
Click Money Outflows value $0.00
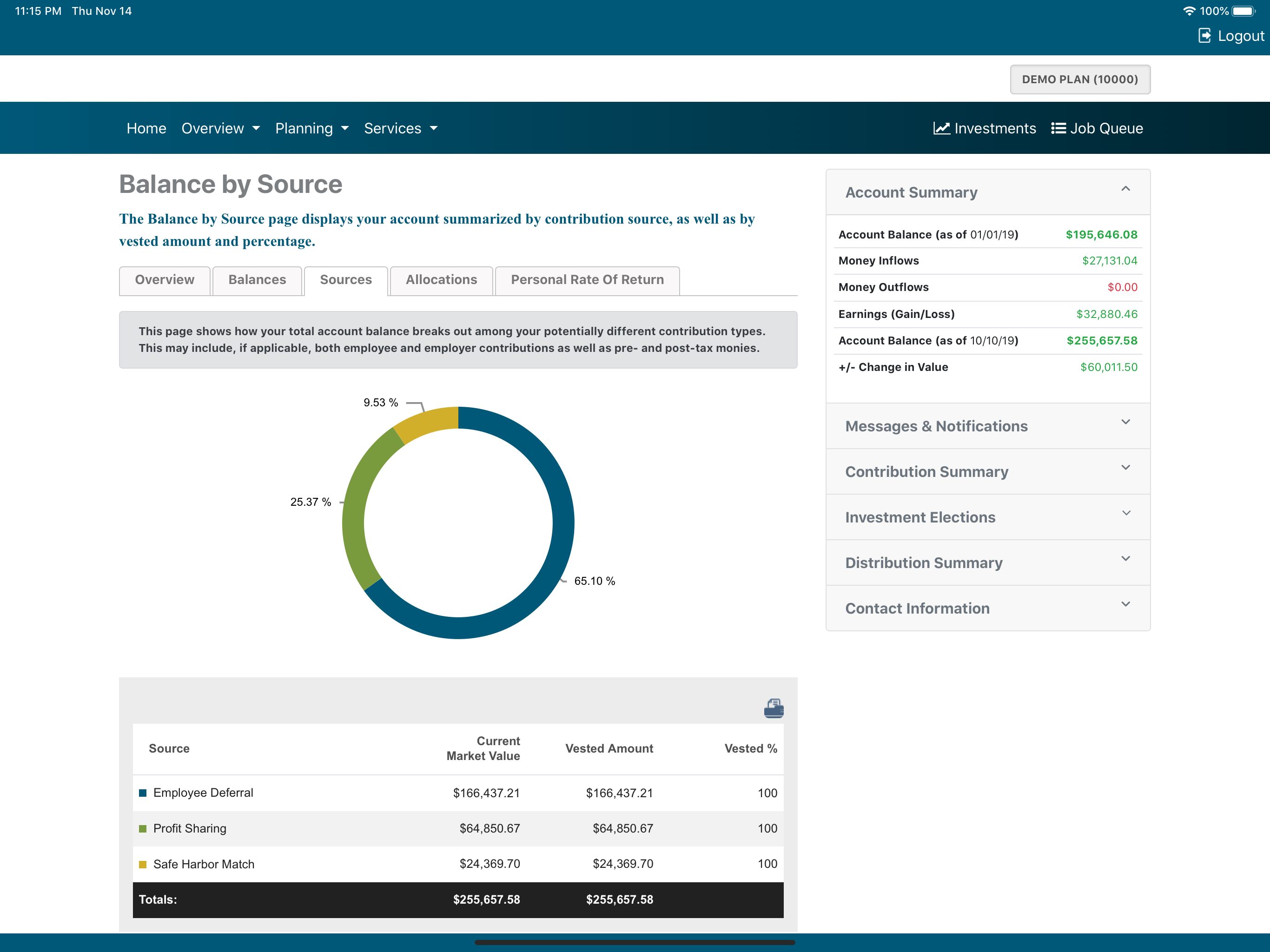[x=1122, y=287]
